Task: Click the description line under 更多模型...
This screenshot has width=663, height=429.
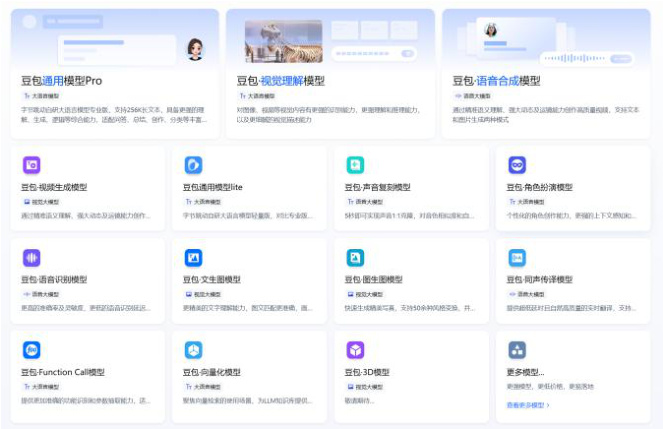Action: [550, 386]
